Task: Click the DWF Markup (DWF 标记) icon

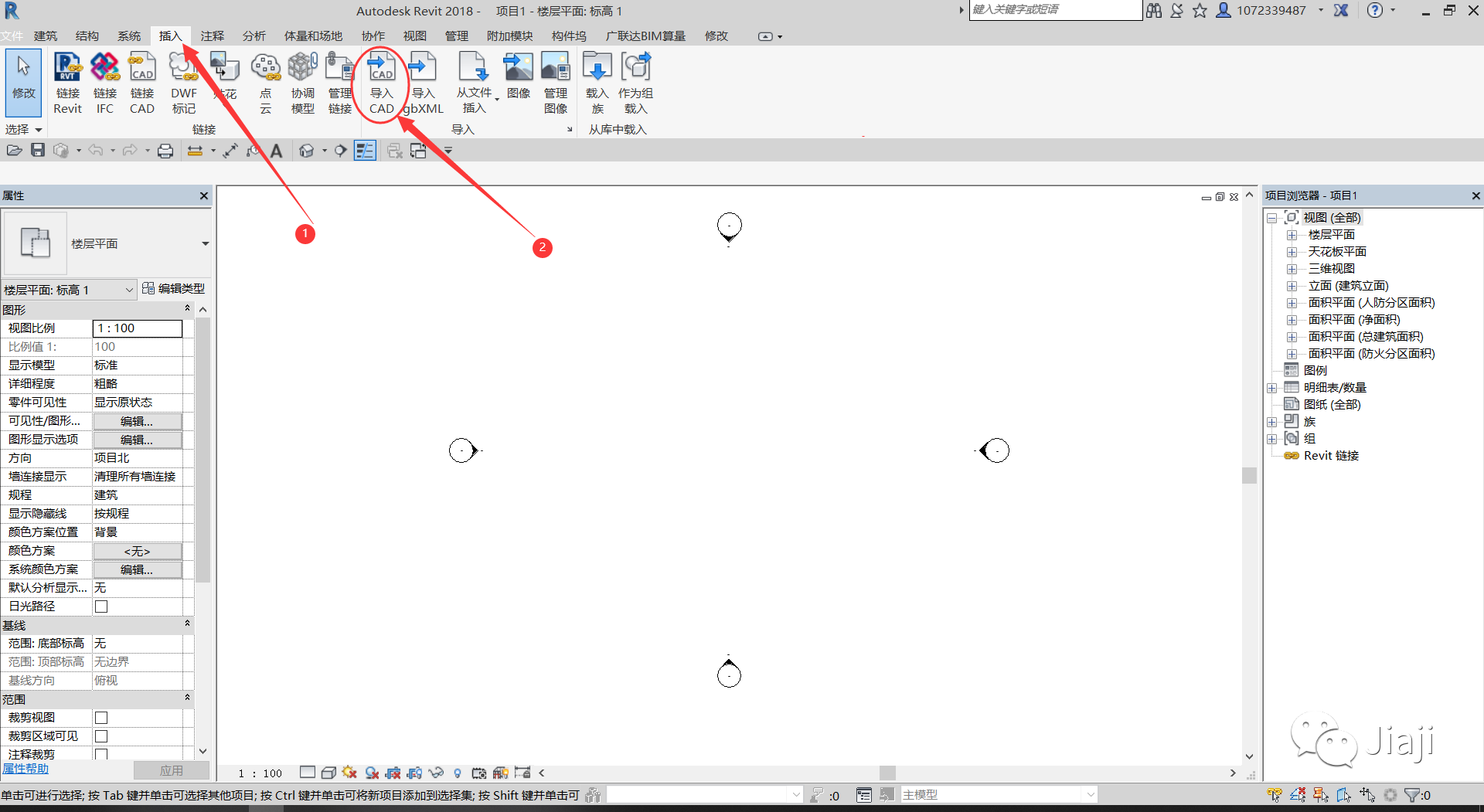Action: [184, 83]
